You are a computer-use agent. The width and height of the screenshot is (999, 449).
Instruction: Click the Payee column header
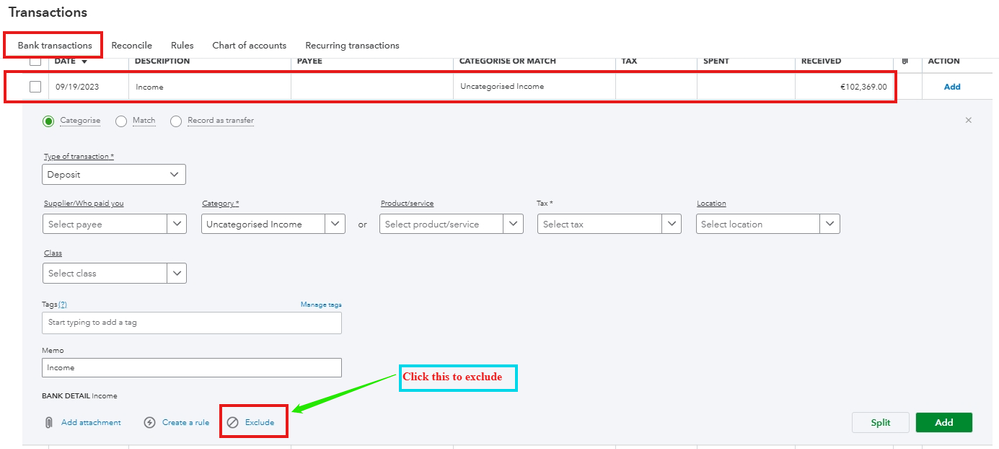[x=310, y=61]
